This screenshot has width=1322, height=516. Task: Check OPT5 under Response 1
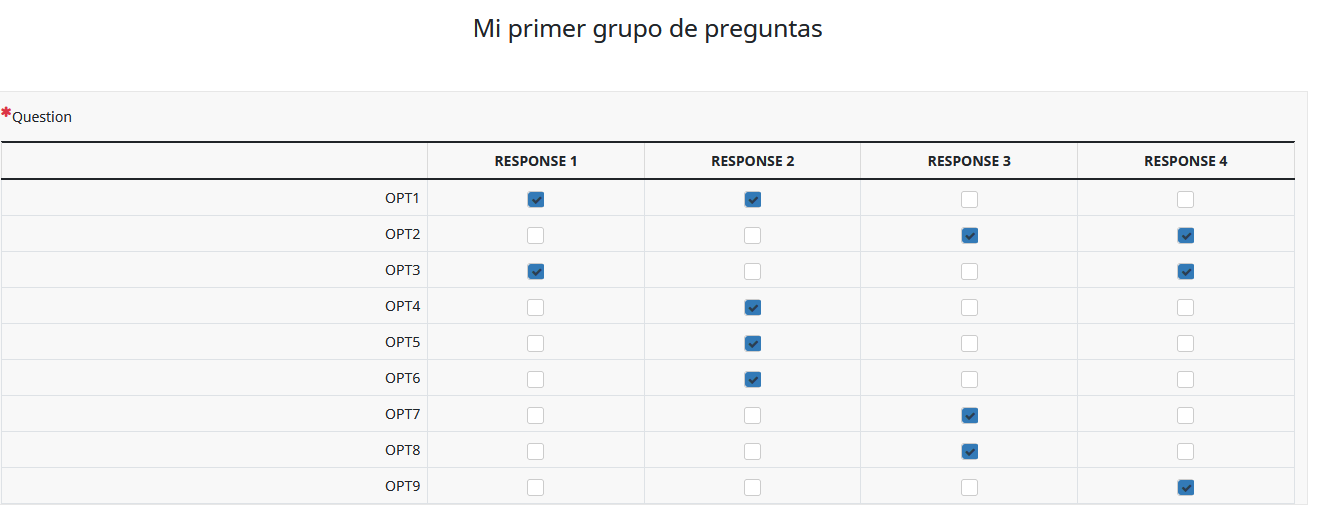tap(536, 343)
